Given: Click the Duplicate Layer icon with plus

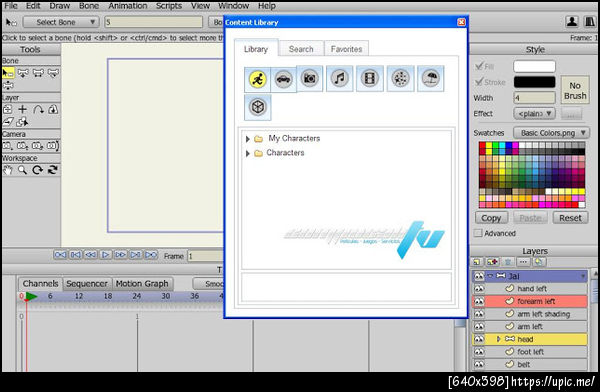Looking at the screenshot, I should tap(492, 262).
